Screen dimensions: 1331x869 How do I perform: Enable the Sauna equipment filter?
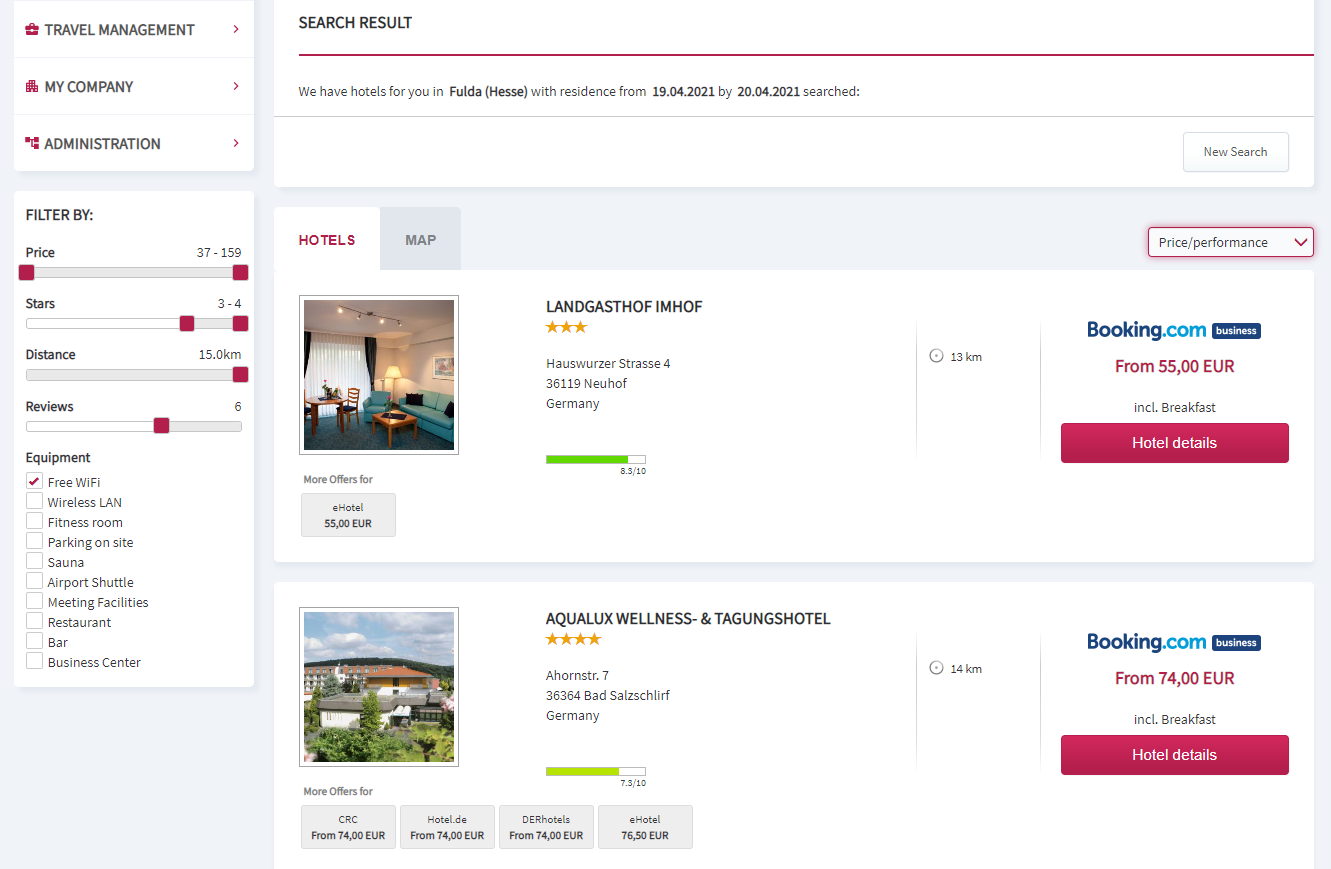35,561
